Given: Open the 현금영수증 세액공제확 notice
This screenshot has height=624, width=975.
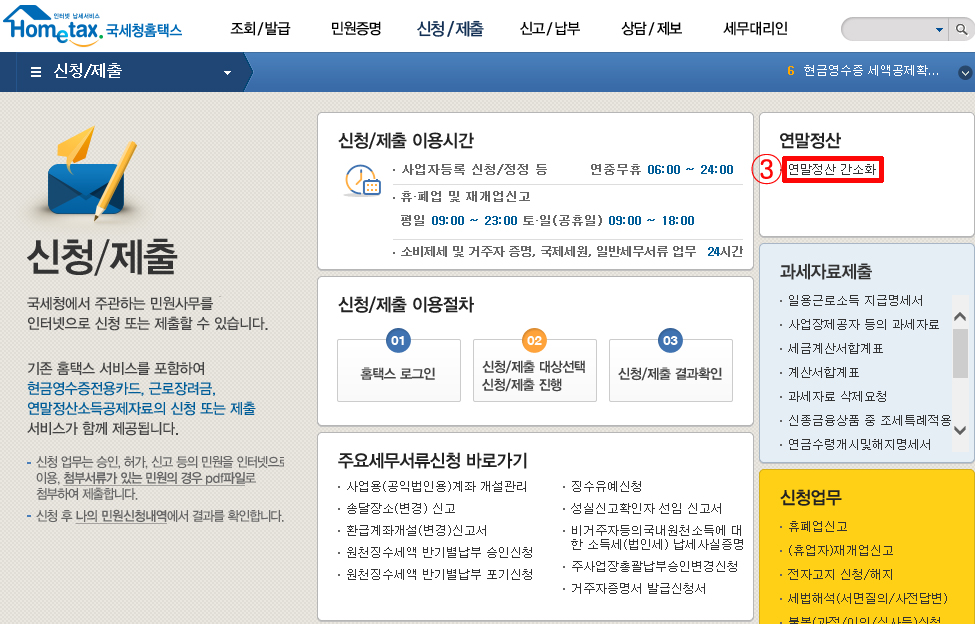Looking at the screenshot, I should tap(871, 70).
